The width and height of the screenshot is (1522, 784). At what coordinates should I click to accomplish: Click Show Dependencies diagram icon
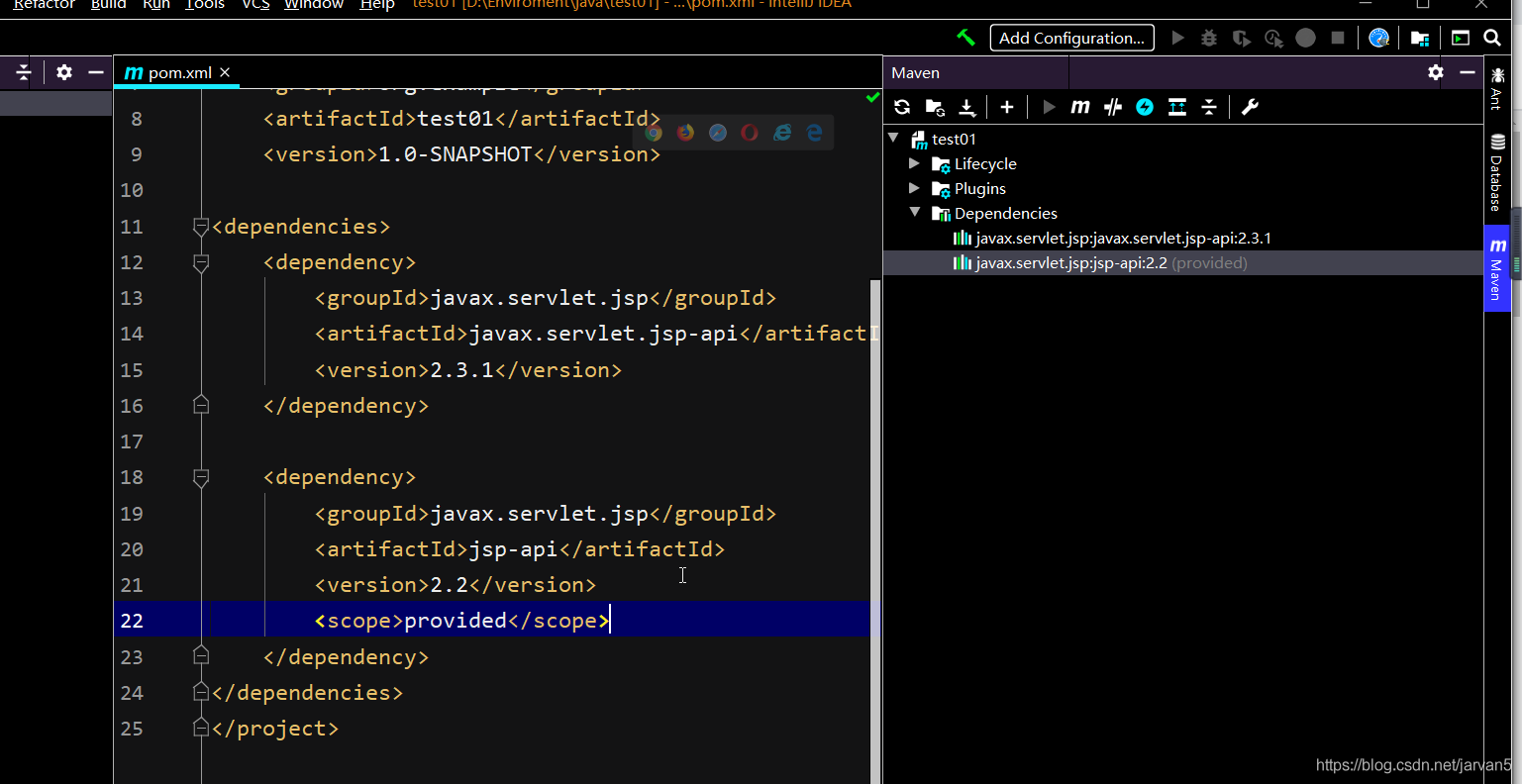pyautogui.click(x=1177, y=107)
